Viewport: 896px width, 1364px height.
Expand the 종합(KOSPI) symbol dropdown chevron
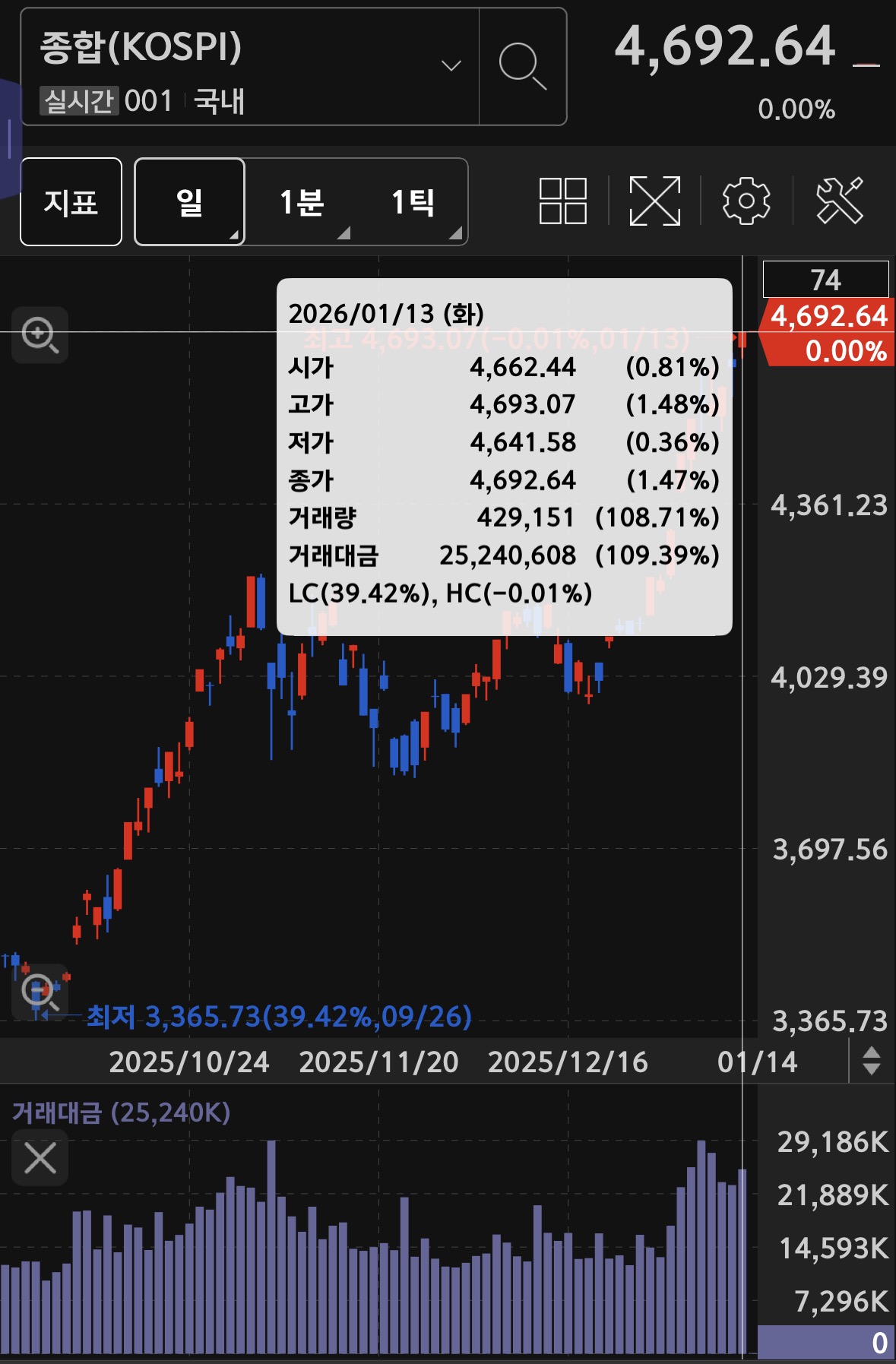point(451,66)
